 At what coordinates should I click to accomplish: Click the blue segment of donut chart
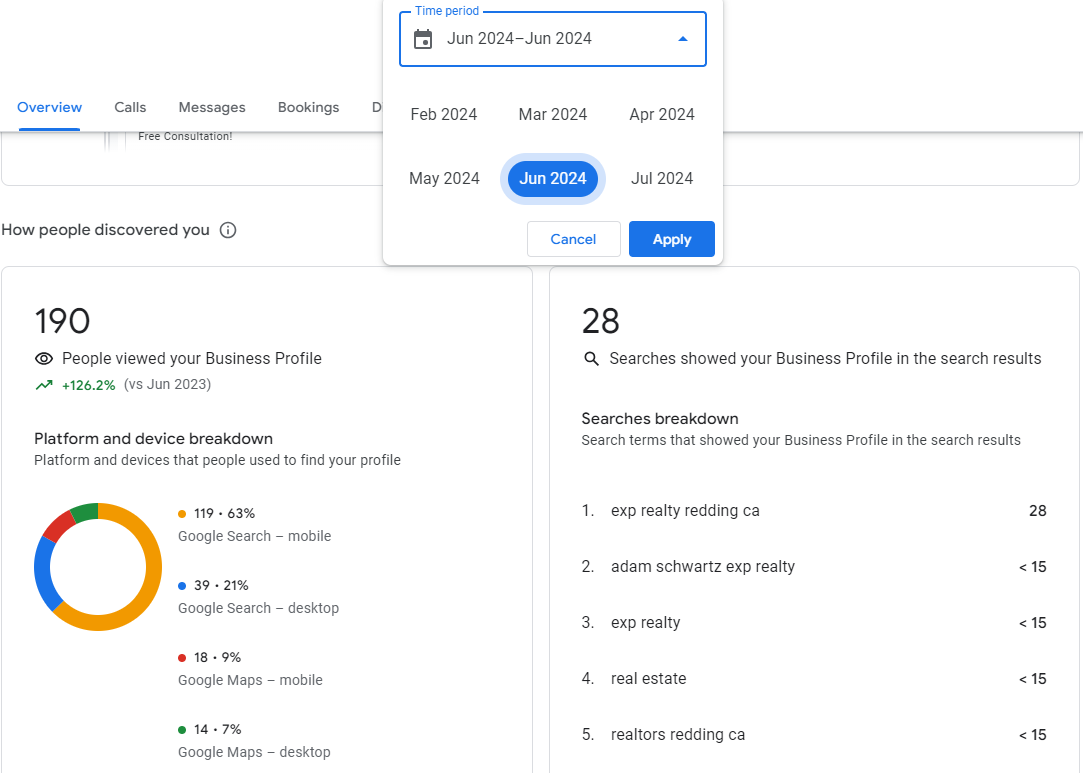(x=43, y=573)
